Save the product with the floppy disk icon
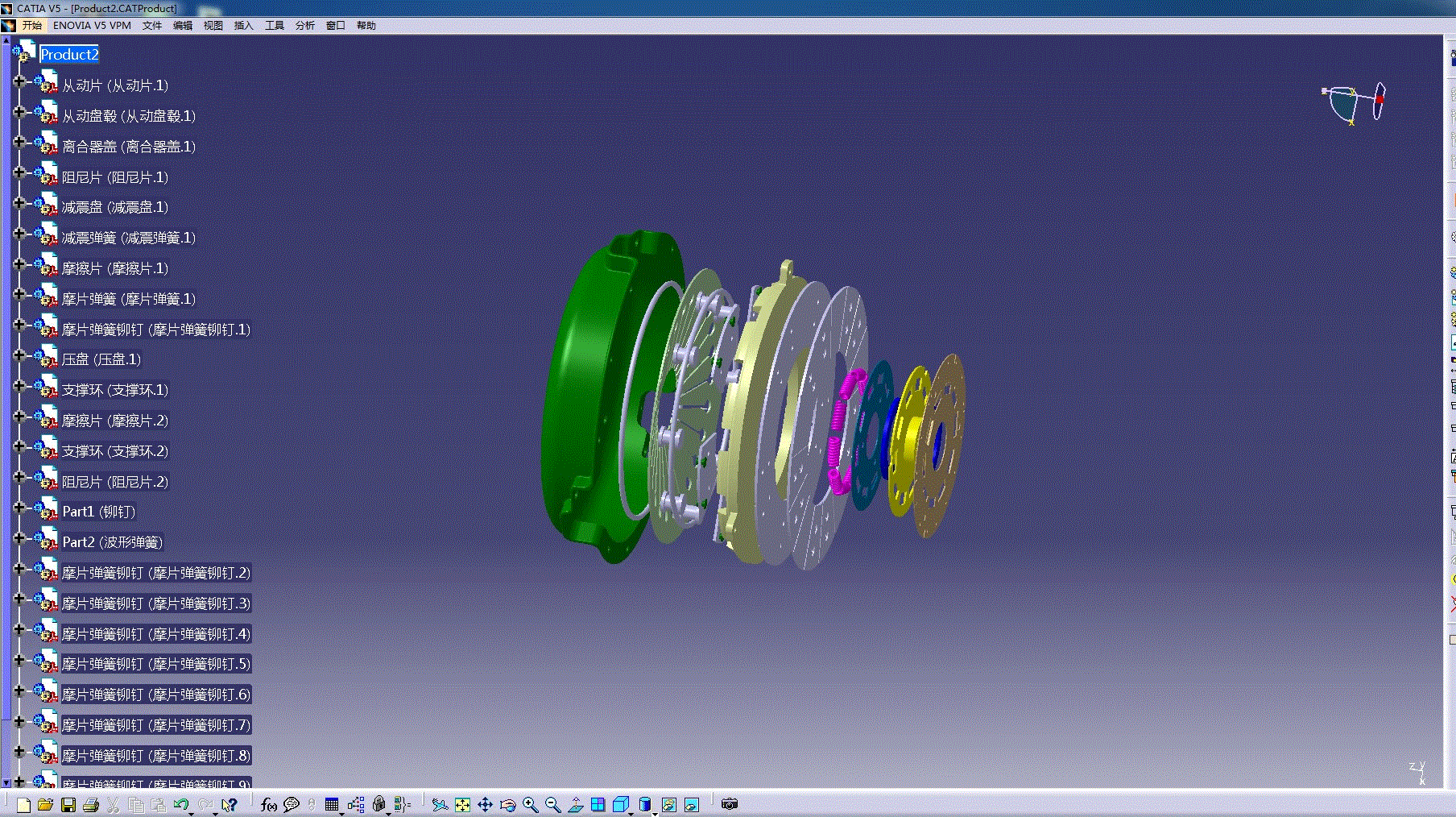Viewport: 1456px width, 817px height. (x=68, y=804)
